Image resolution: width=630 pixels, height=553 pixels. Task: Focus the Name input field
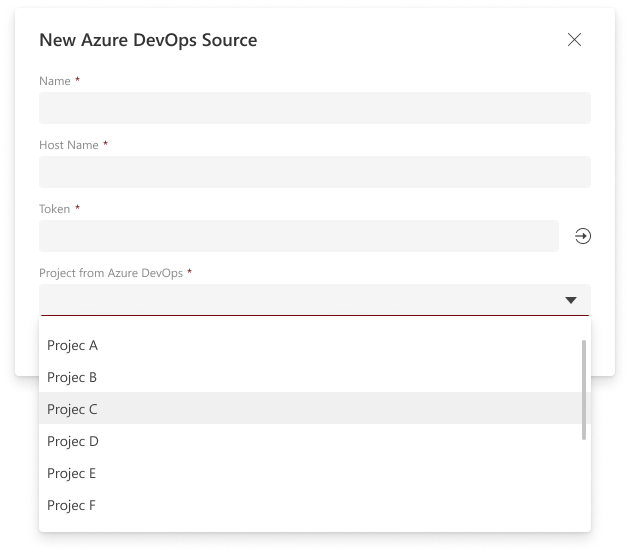[314, 108]
